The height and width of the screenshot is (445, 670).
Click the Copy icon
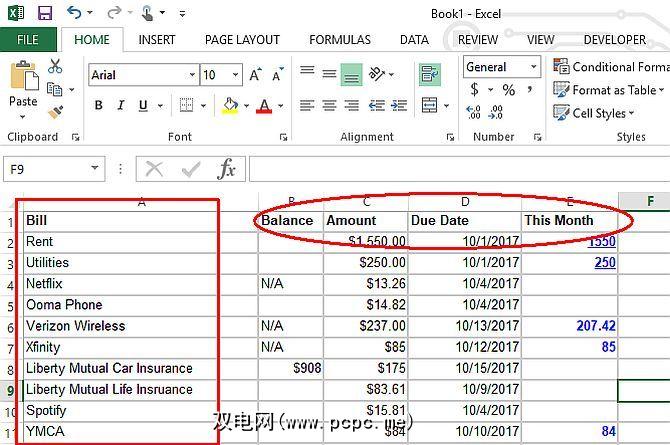click(54, 89)
